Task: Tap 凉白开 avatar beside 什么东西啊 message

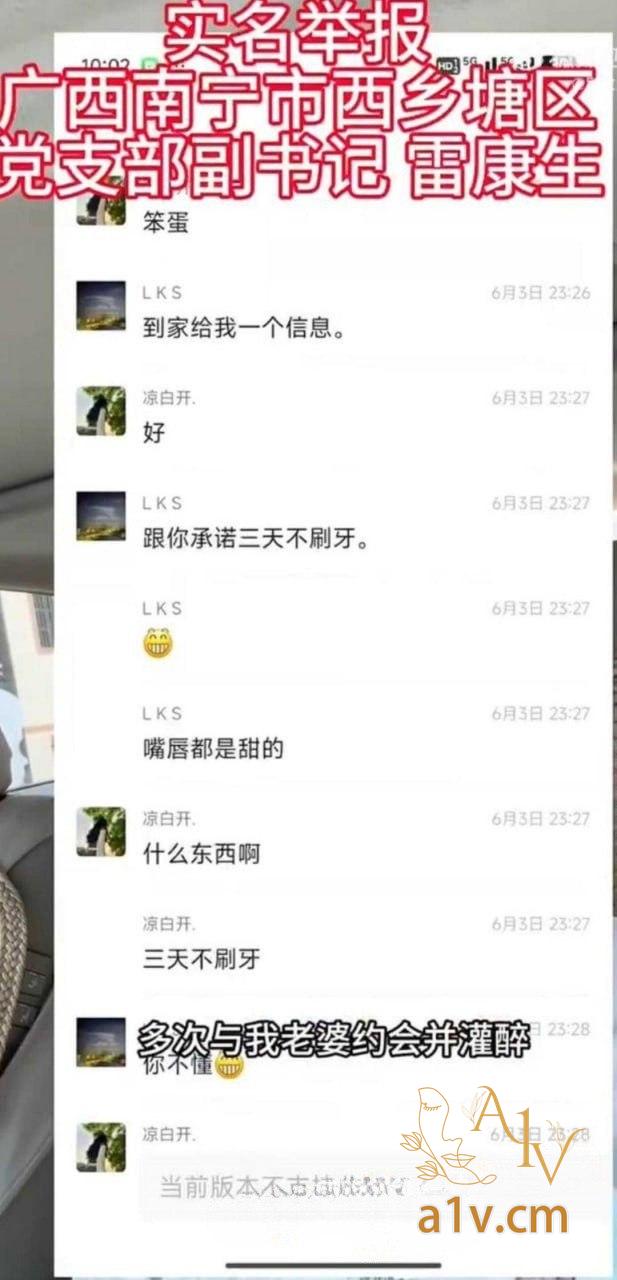Action: (x=101, y=832)
